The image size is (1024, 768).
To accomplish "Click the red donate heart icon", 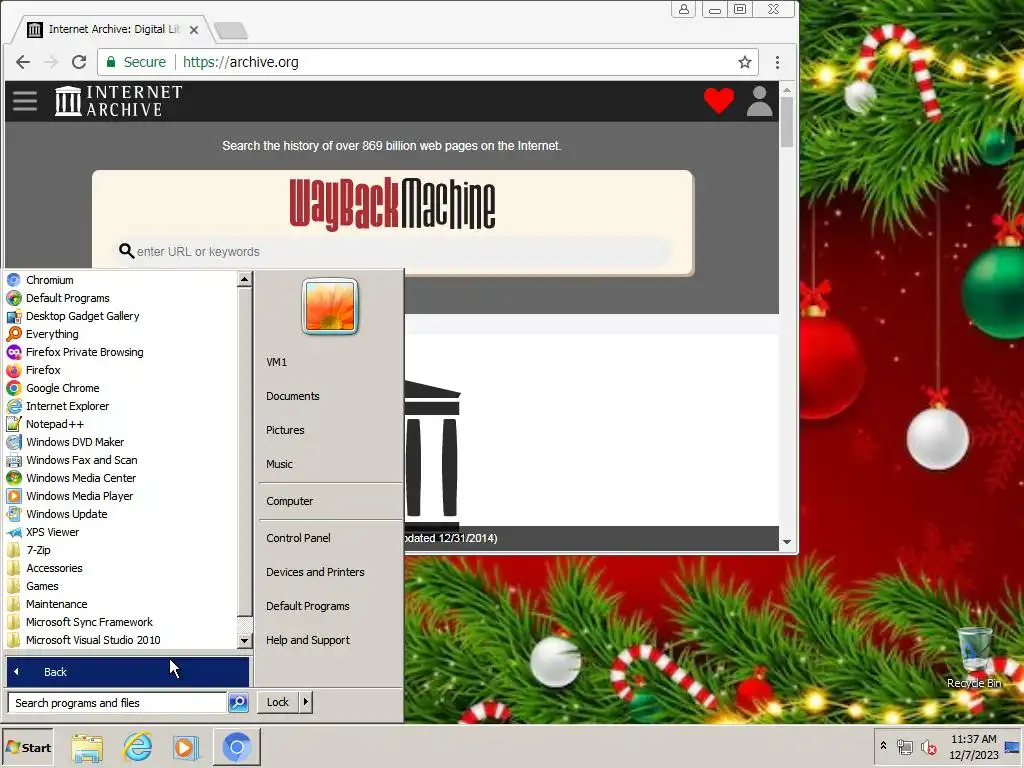I will coord(718,101).
